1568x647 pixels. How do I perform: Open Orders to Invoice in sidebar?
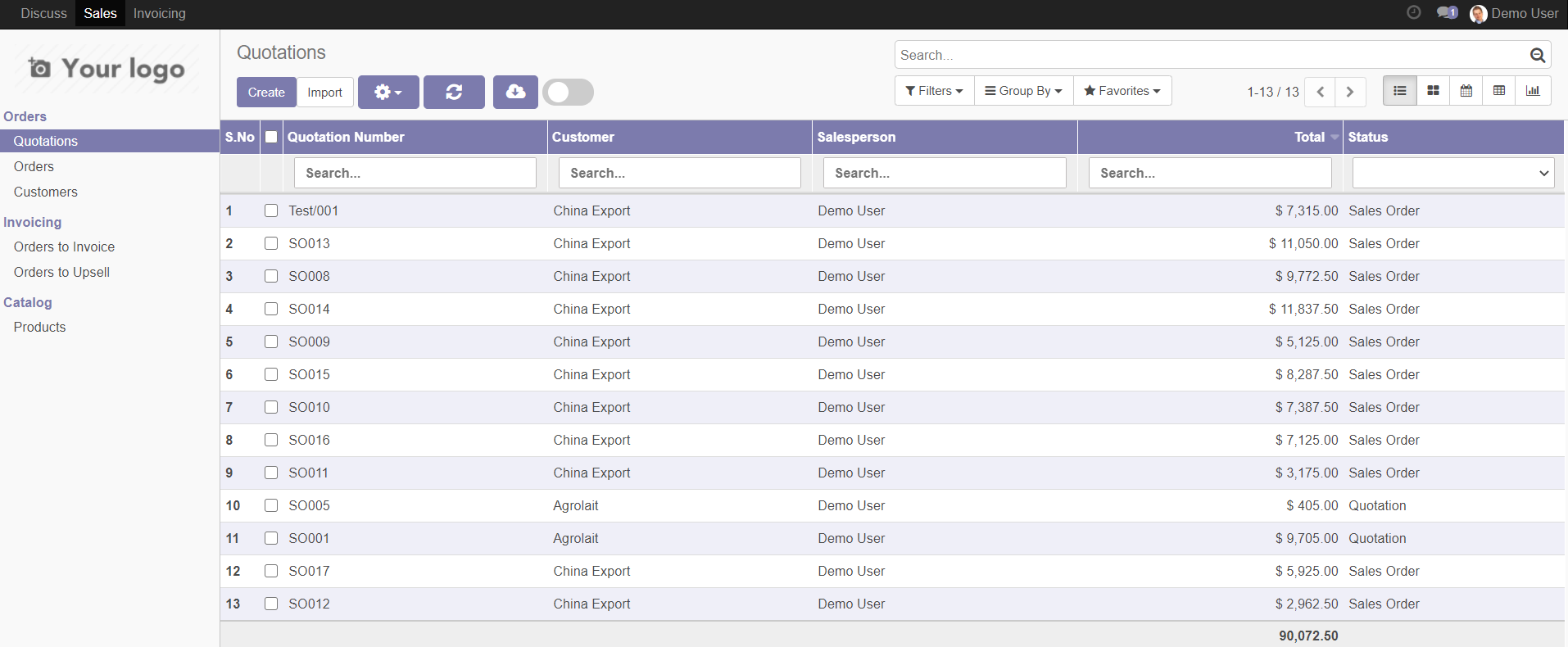[64, 247]
